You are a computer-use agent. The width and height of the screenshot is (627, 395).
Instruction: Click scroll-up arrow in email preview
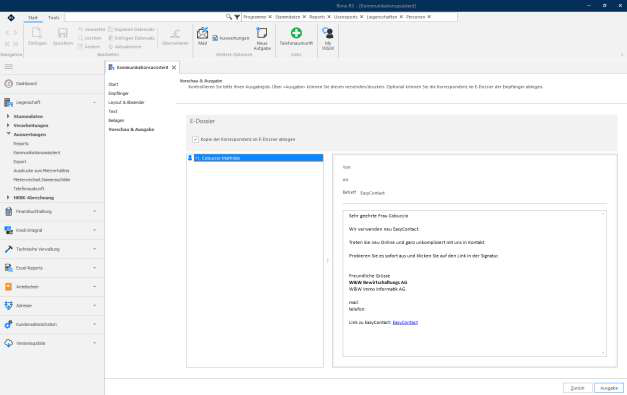(x=603, y=214)
